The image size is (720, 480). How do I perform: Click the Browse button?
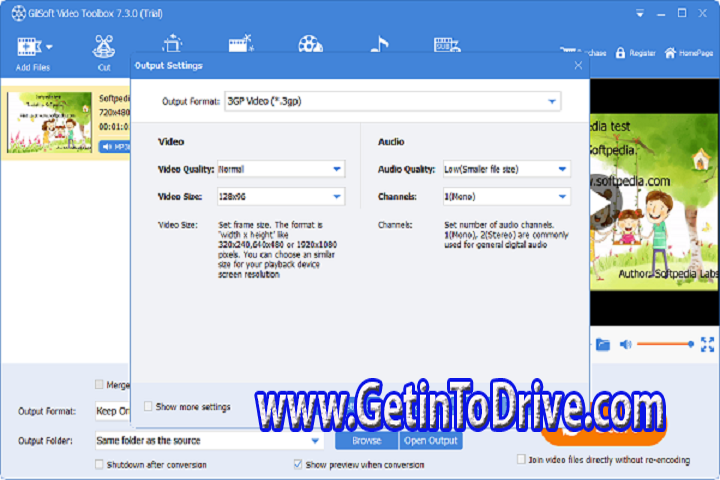click(366, 441)
